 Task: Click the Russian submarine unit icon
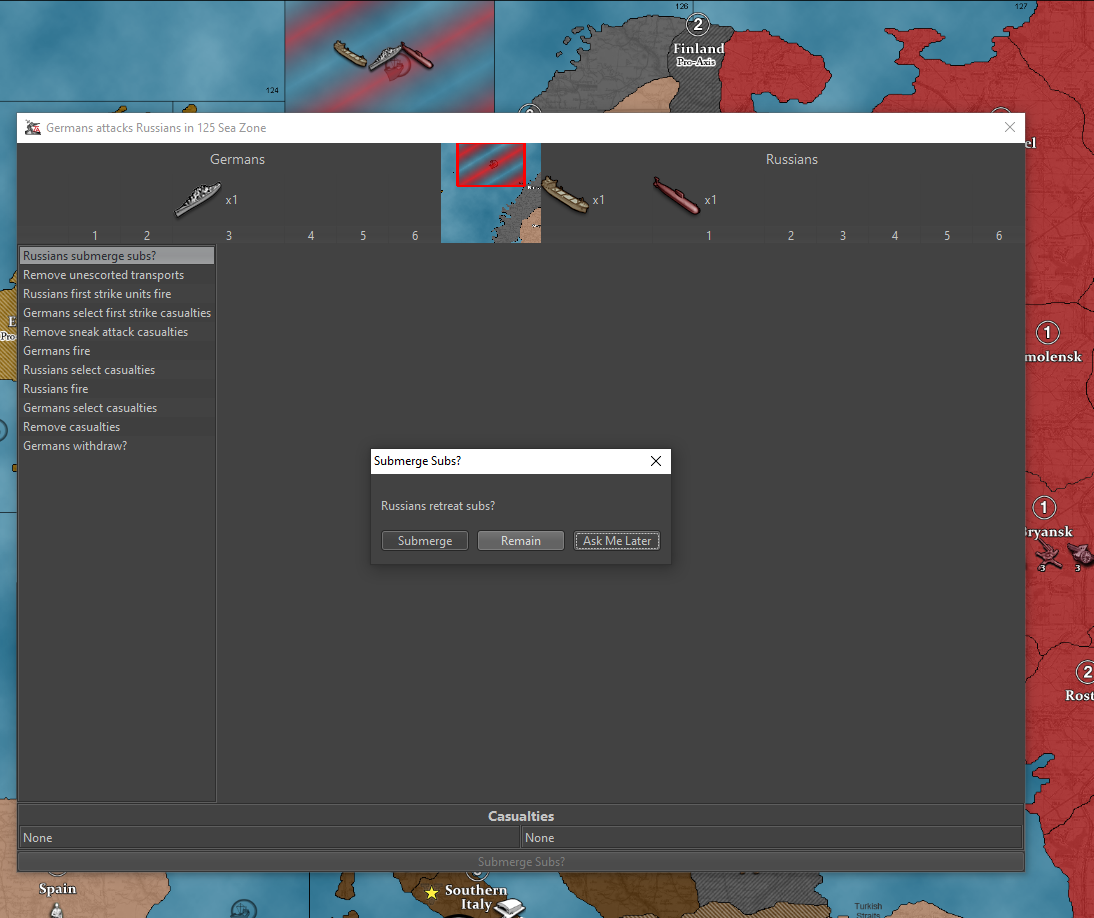[x=677, y=196]
